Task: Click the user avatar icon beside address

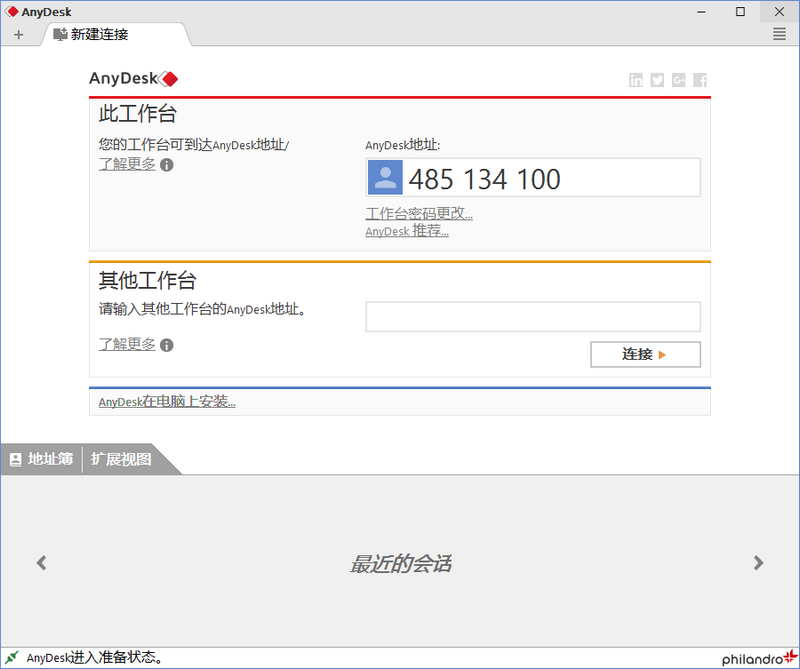Action: (x=385, y=178)
